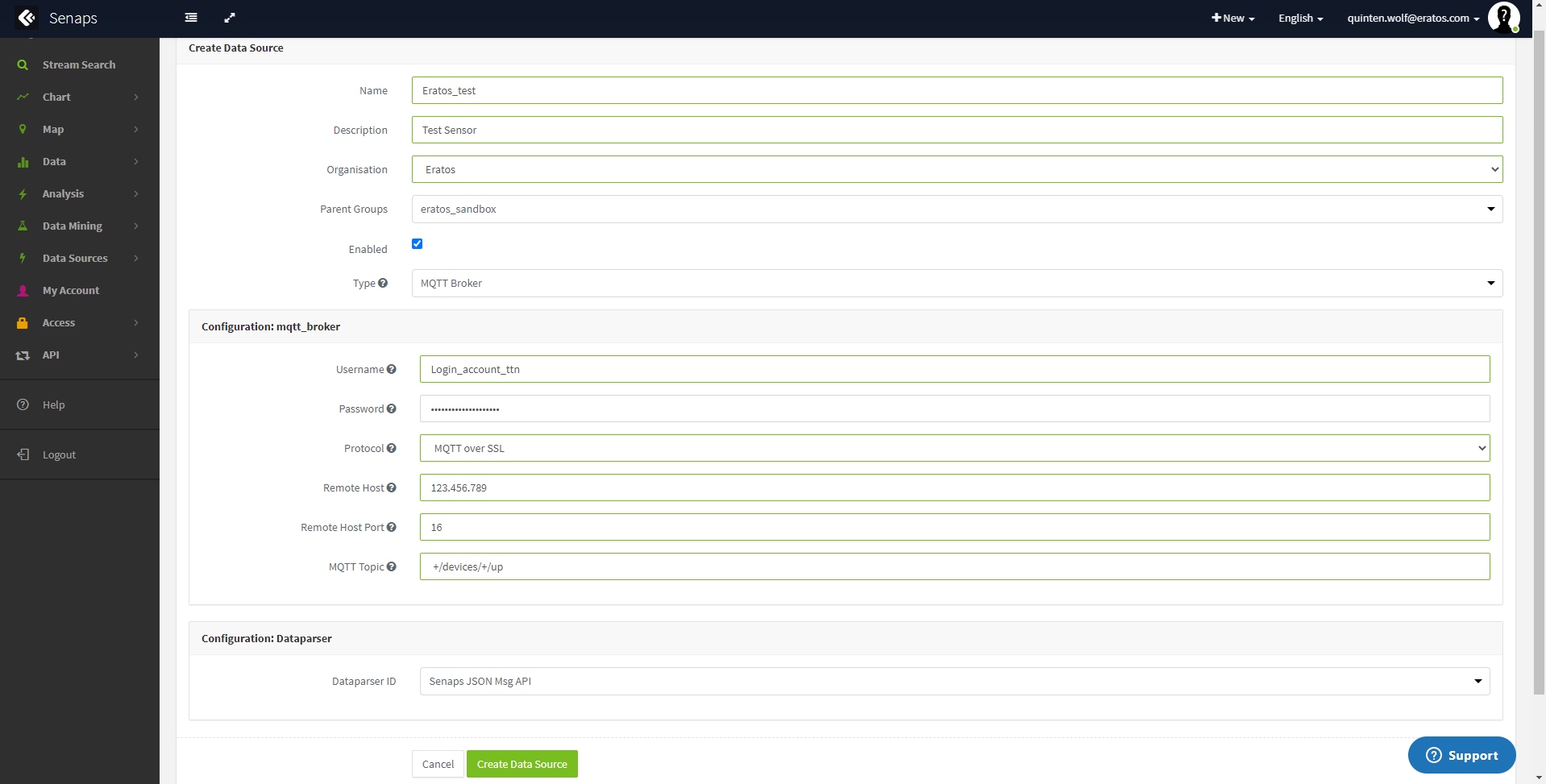Click the My Account person icon
This screenshot has width=1546, height=784.
(23, 290)
